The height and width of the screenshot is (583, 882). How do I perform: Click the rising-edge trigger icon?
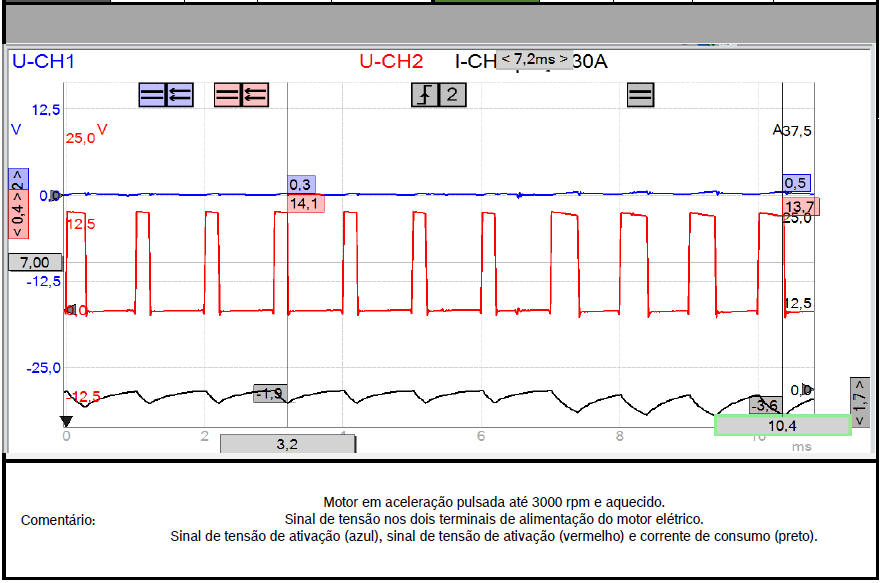point(426,95)
